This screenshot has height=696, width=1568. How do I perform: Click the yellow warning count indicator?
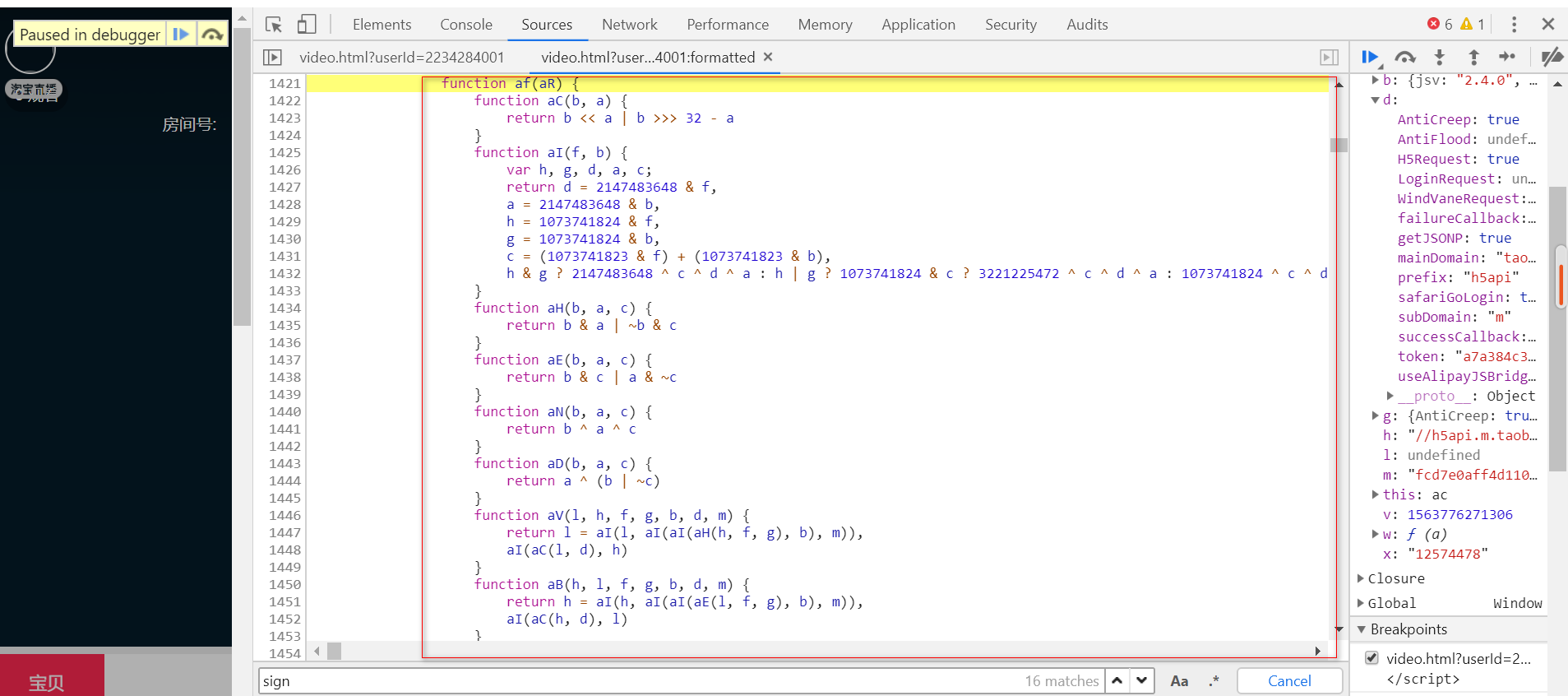point(1472,25)
